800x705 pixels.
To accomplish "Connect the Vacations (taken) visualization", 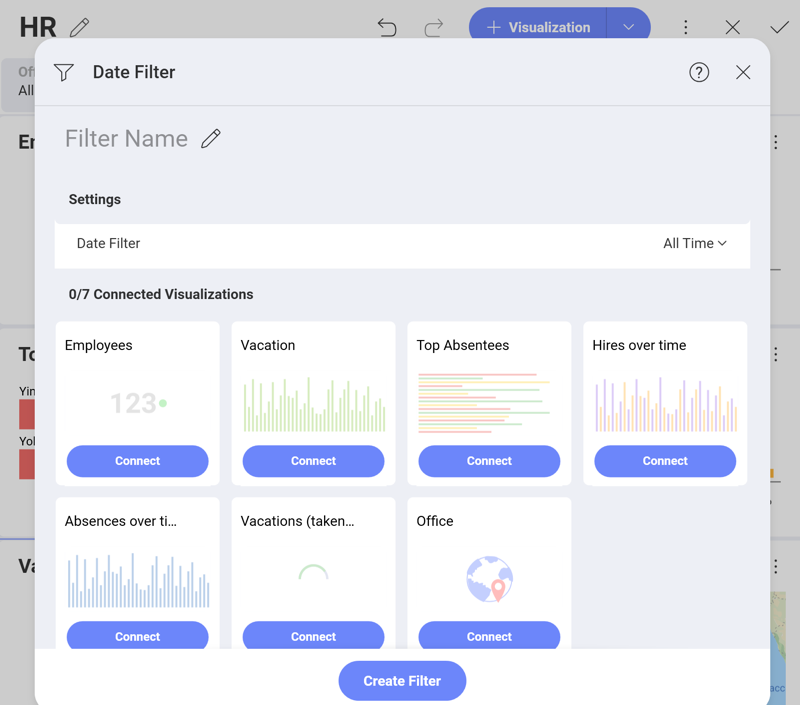I will pyautogui.click(x=313, y=636).
